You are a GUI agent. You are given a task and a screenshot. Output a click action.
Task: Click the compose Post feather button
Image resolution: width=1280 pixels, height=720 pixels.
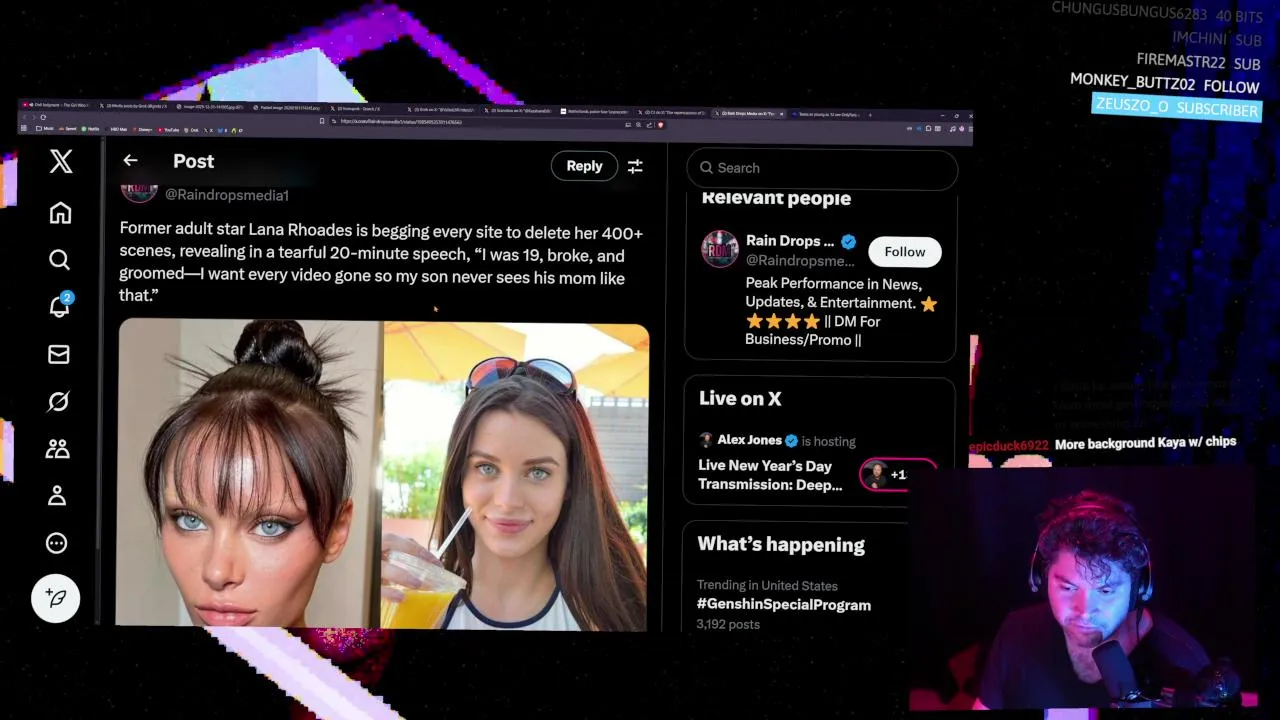[56, 598]
